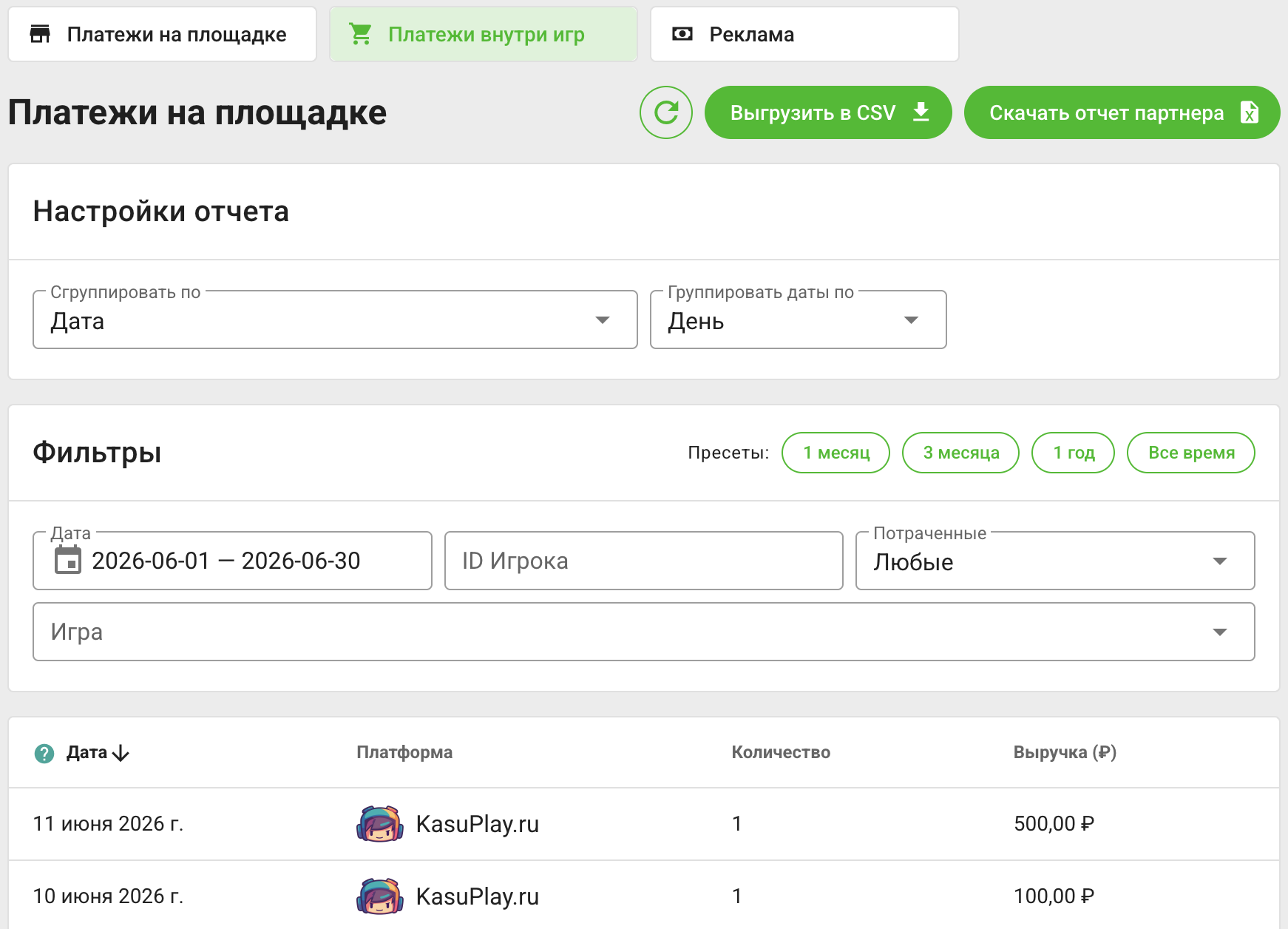Click the store icon in Платежи на площадке tab
1288x929 pixels.
point(40,34)
